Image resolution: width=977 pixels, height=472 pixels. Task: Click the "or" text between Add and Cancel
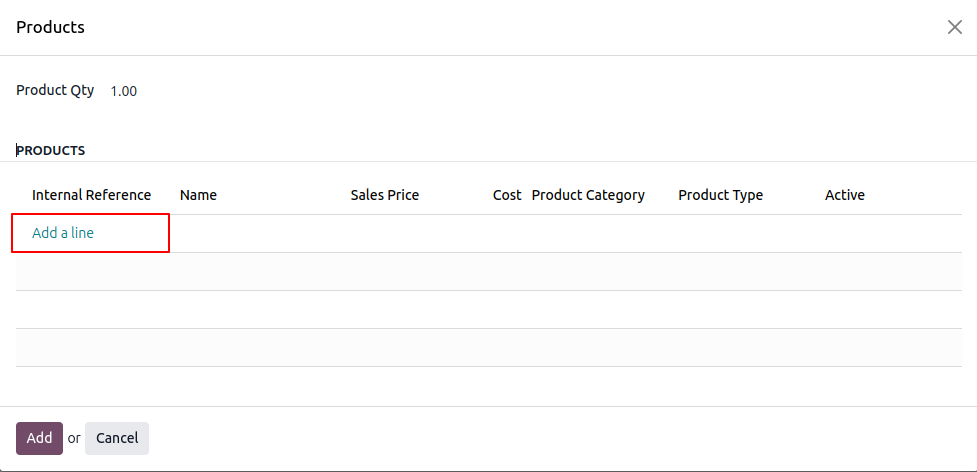(x=74, y=438)
